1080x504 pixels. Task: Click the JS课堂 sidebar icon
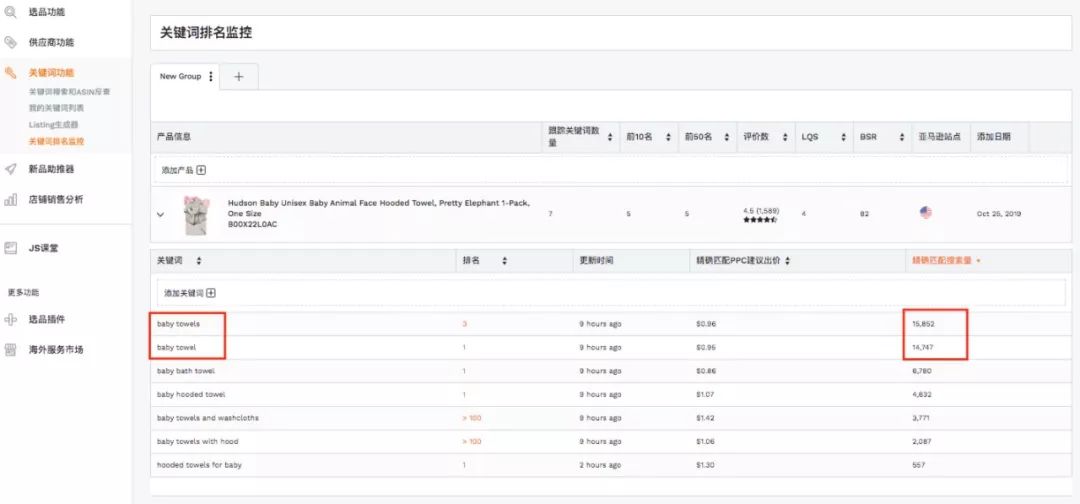[11, 247]
